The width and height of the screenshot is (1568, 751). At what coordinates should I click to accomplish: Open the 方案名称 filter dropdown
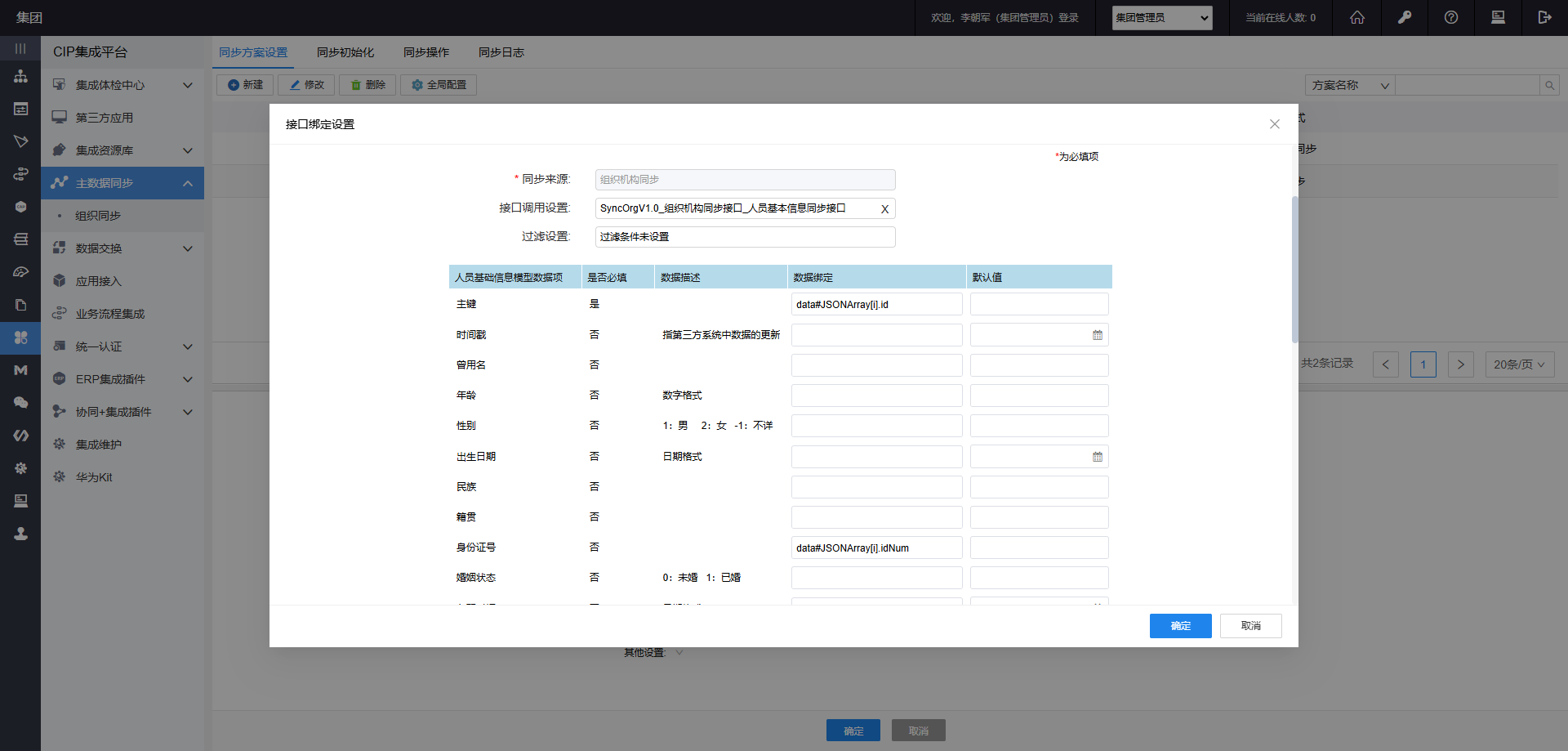[x=1349, y=85]
